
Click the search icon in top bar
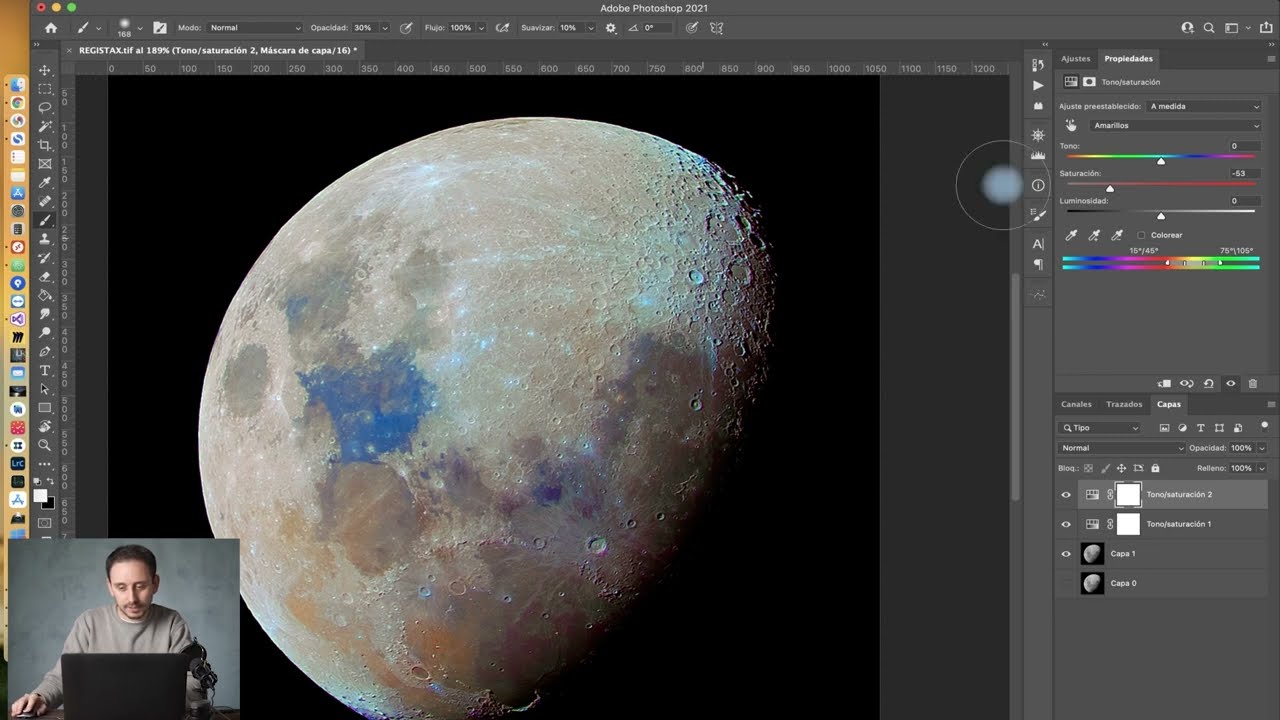pyautogui.click(x=1209, y=28)
